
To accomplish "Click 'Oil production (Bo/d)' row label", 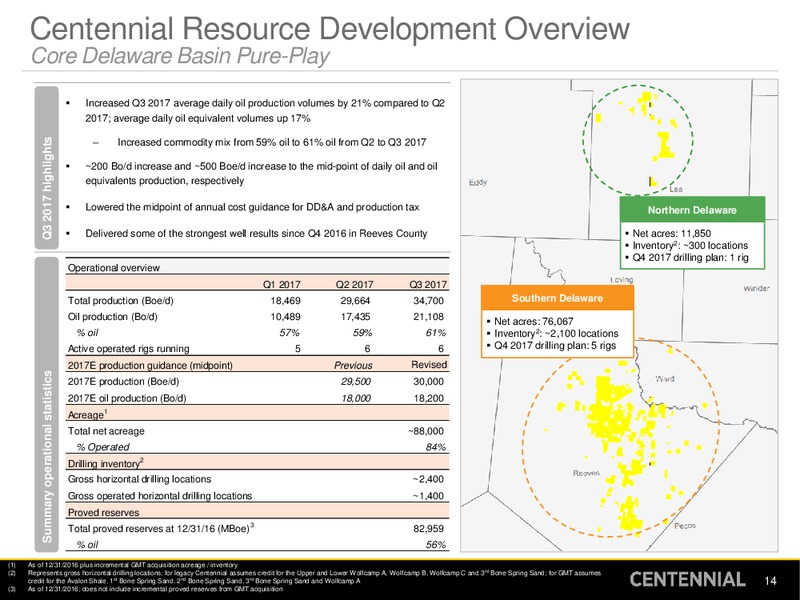I will click(x=113, y=317).
